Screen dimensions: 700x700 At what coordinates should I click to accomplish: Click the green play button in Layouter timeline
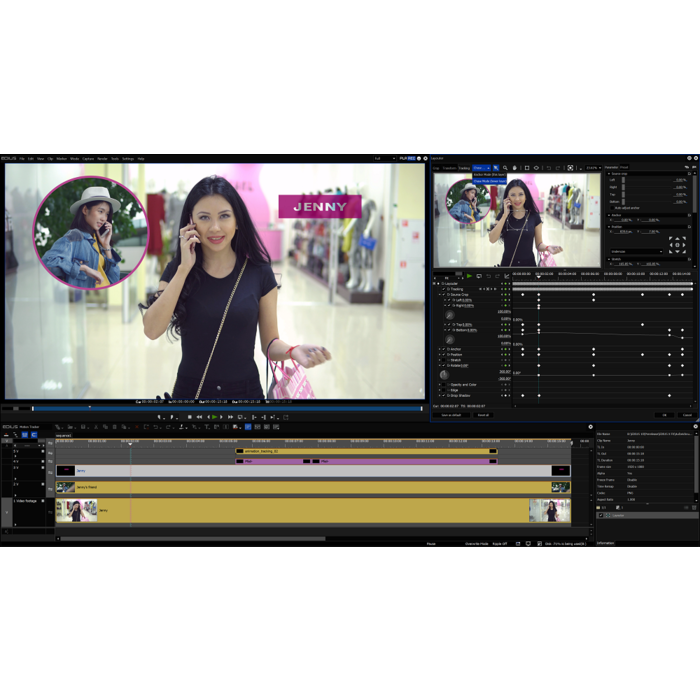[x=469, y=276]
